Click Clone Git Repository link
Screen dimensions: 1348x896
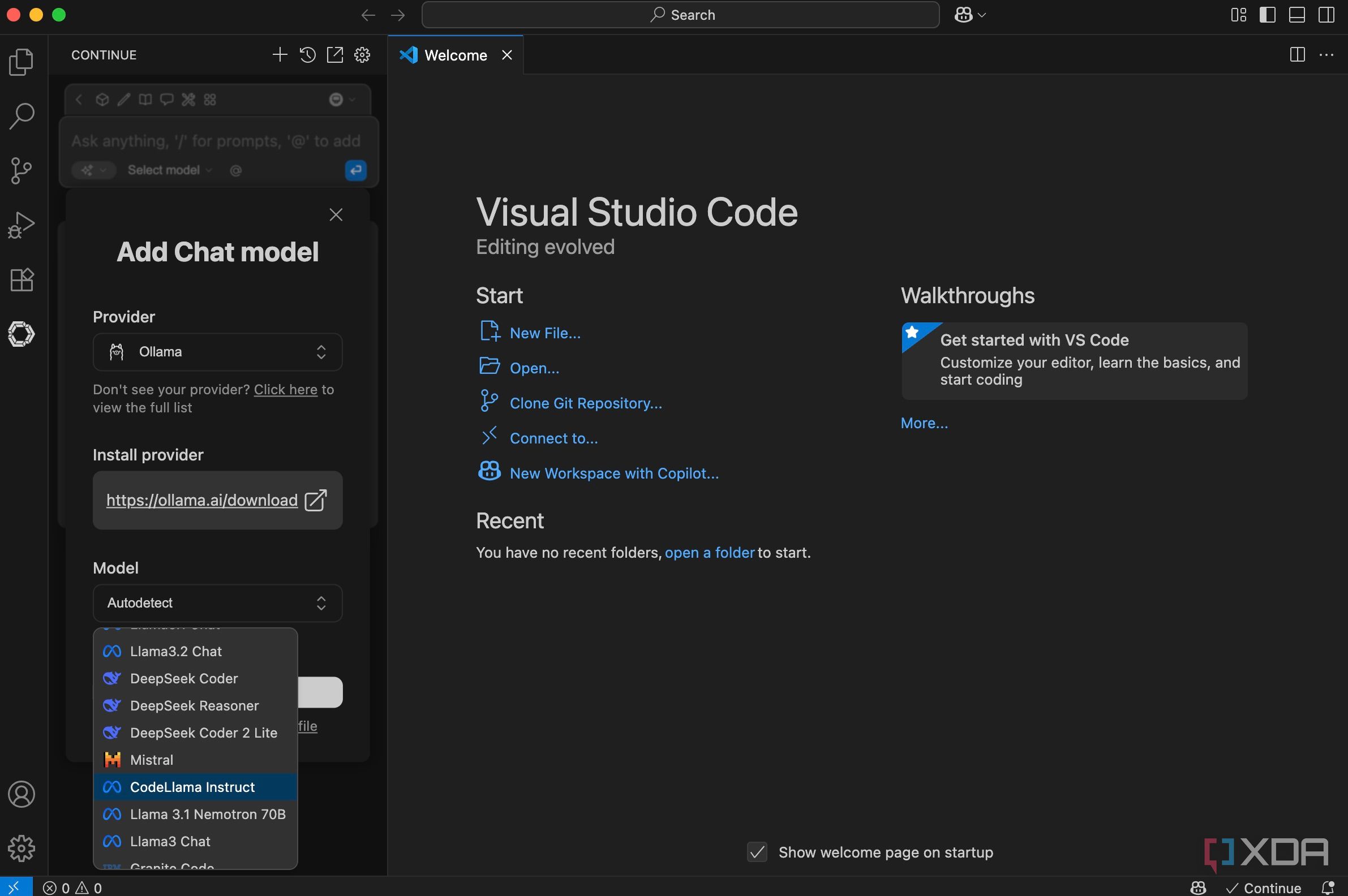[x=585, y=403]
